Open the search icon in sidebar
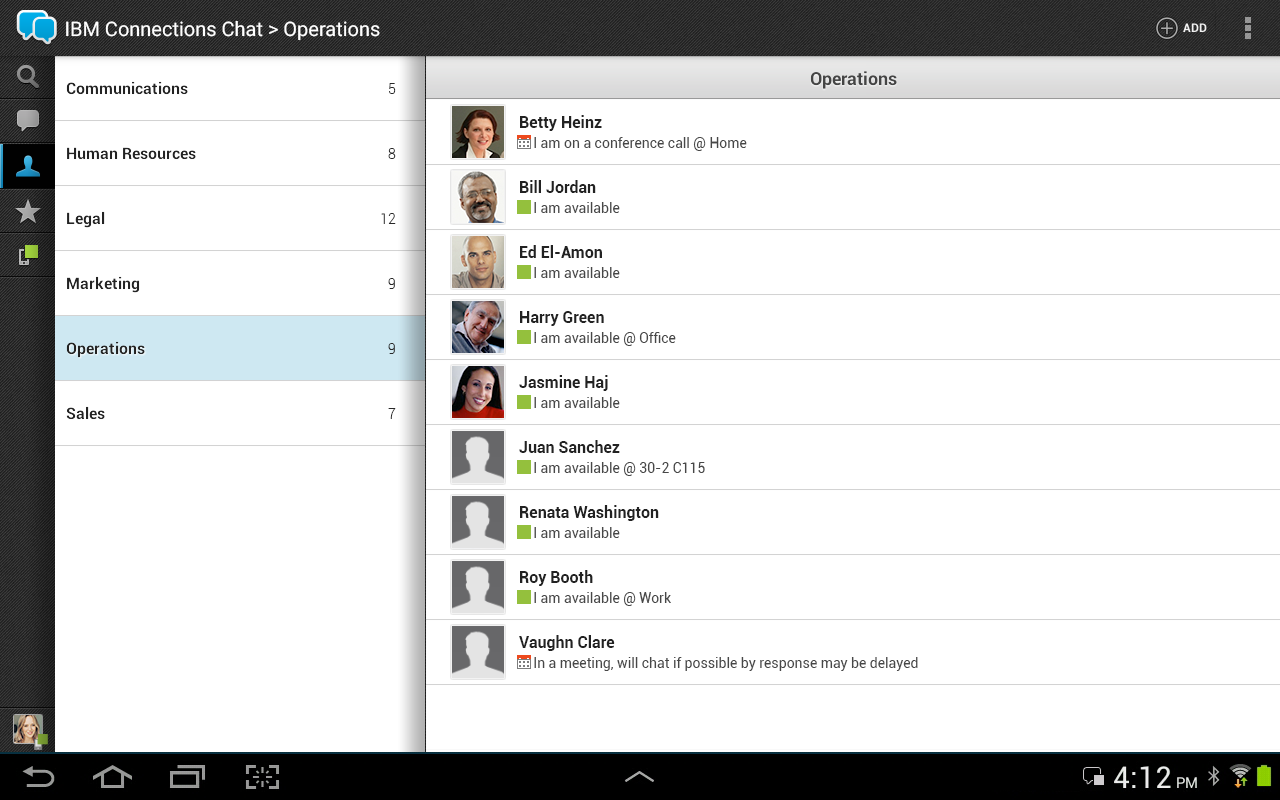This screenshot has width=1280, height=800. click(28, 77)
